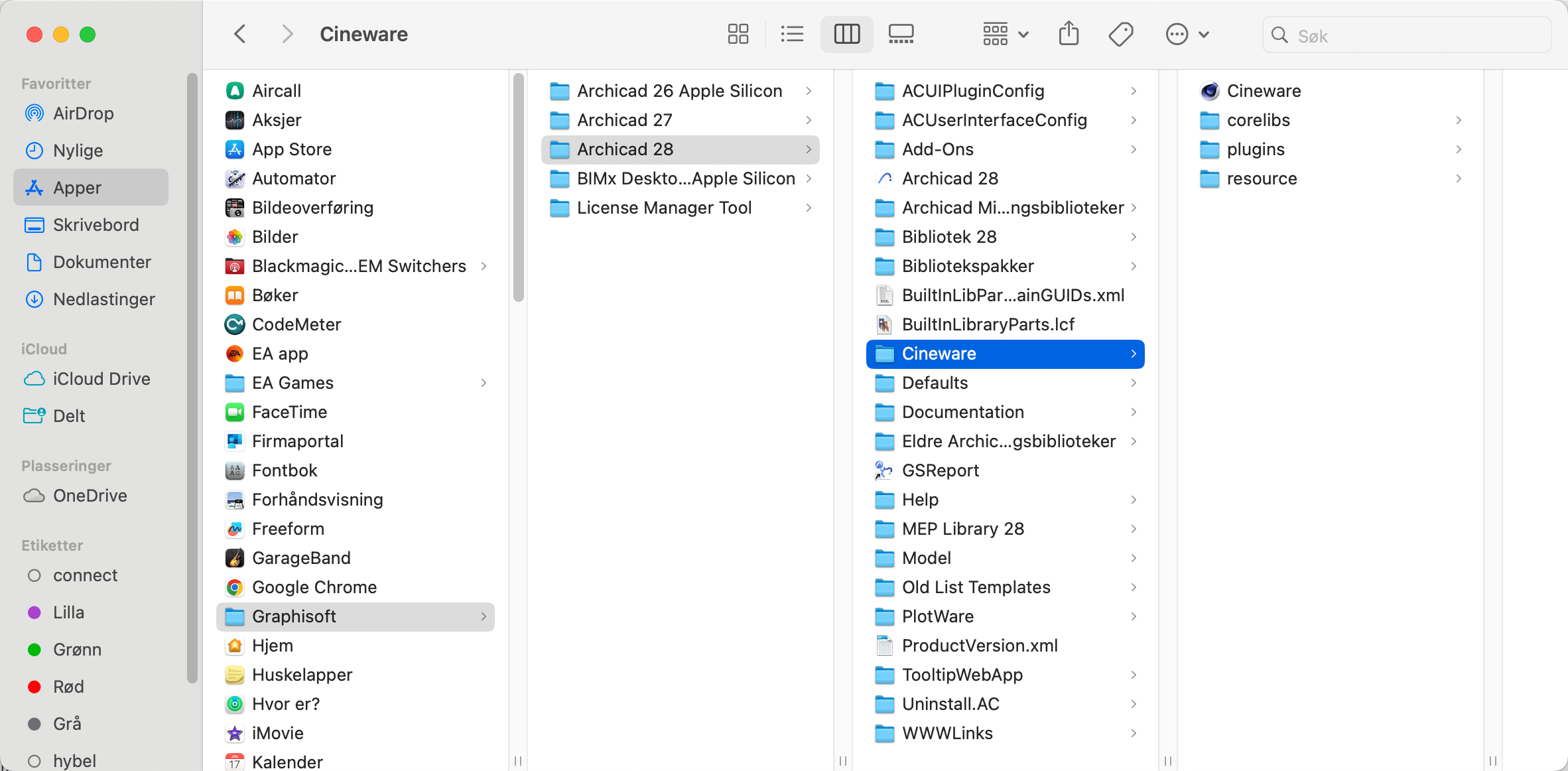Select the Archicad 28 application file
Image resolution: width=1568 pixels, height=771 pixels.
(1006, 178)
